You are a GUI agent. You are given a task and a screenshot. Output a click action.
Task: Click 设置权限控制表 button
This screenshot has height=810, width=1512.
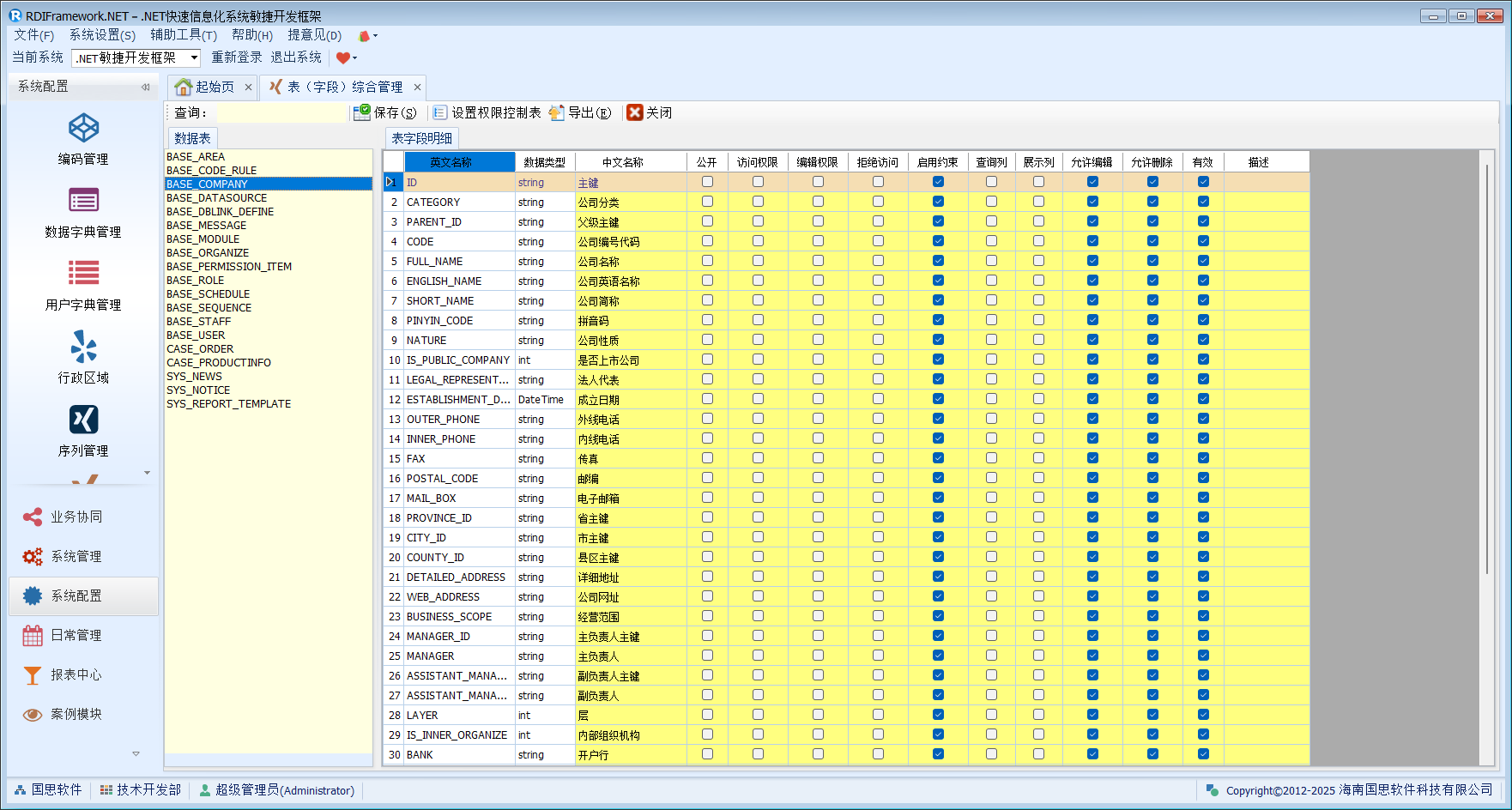pos(487,112)
